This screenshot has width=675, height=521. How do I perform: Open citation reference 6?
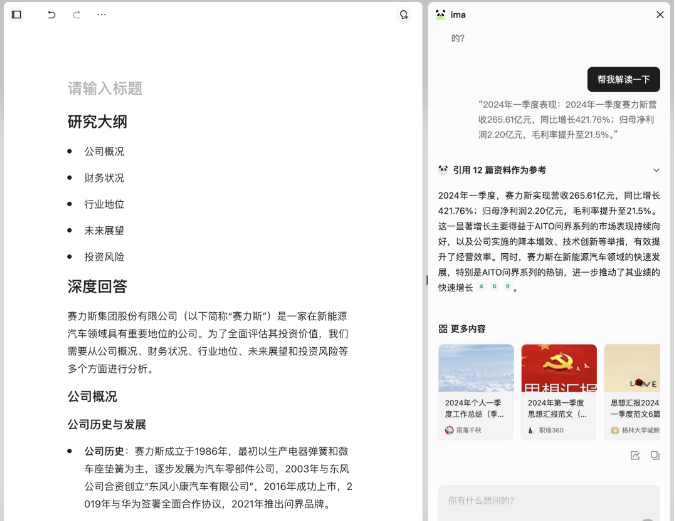click(495, 286)
